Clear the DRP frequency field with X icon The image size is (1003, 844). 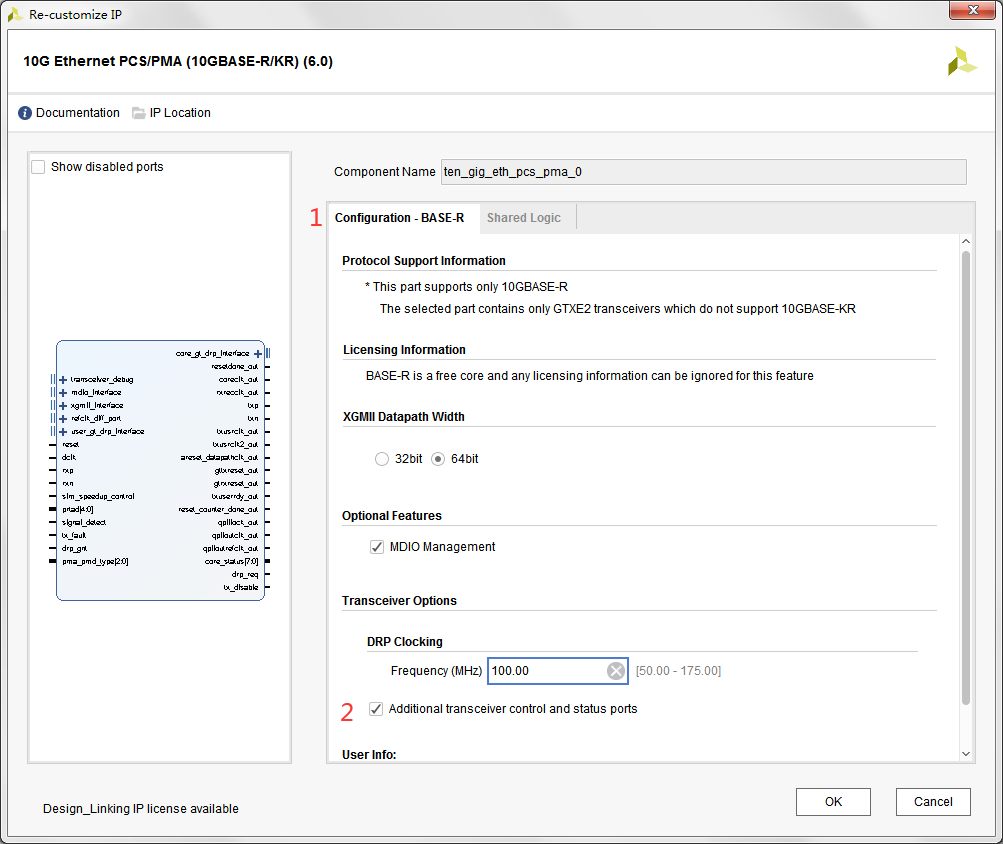coord(616,671)
